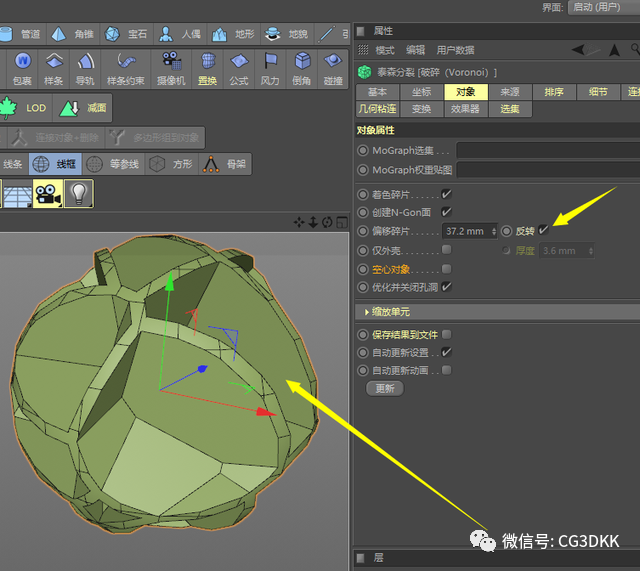The image size is (640, 571).
Task: Switch to the 来源 tab
Action: coord(510,92)
